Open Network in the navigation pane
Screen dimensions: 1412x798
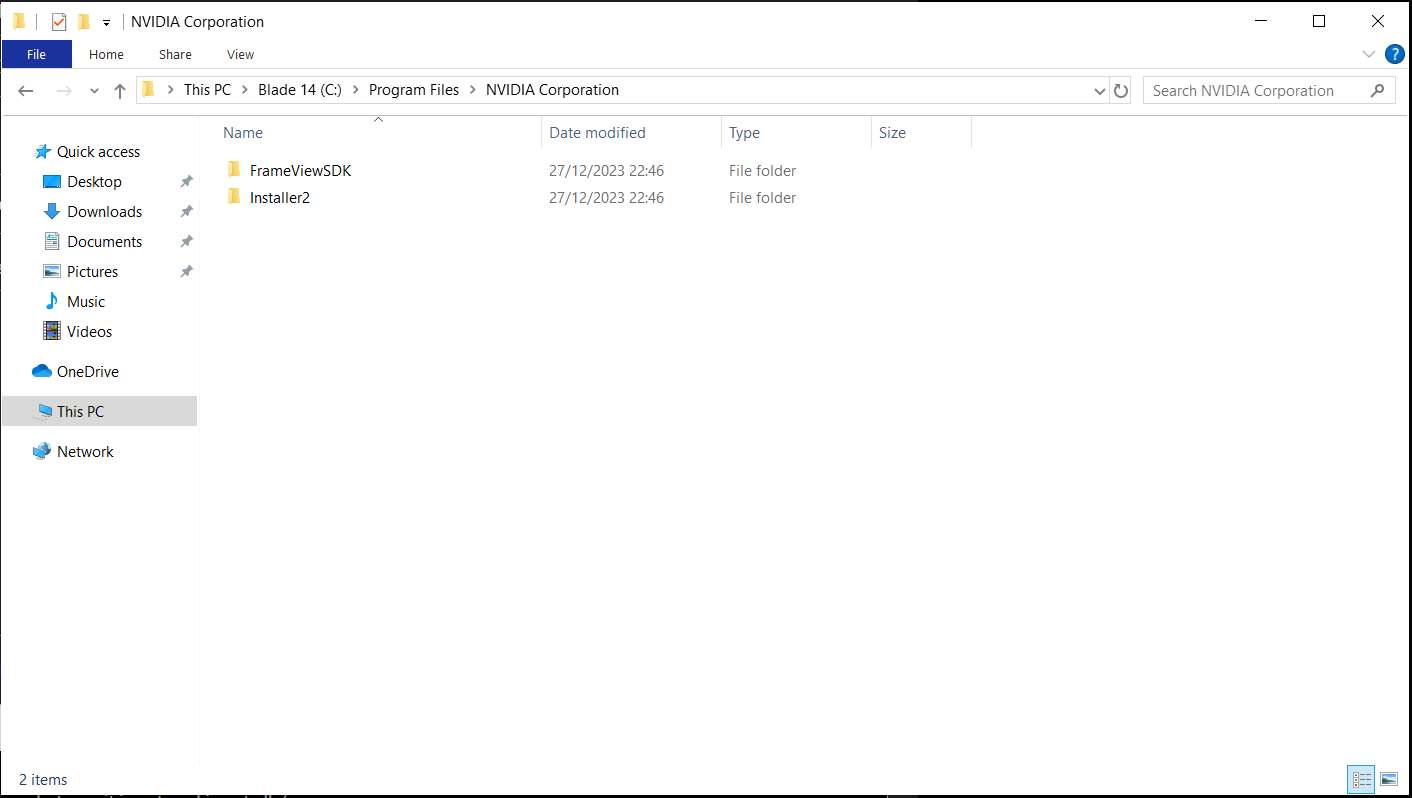click(x=85, y=452)
